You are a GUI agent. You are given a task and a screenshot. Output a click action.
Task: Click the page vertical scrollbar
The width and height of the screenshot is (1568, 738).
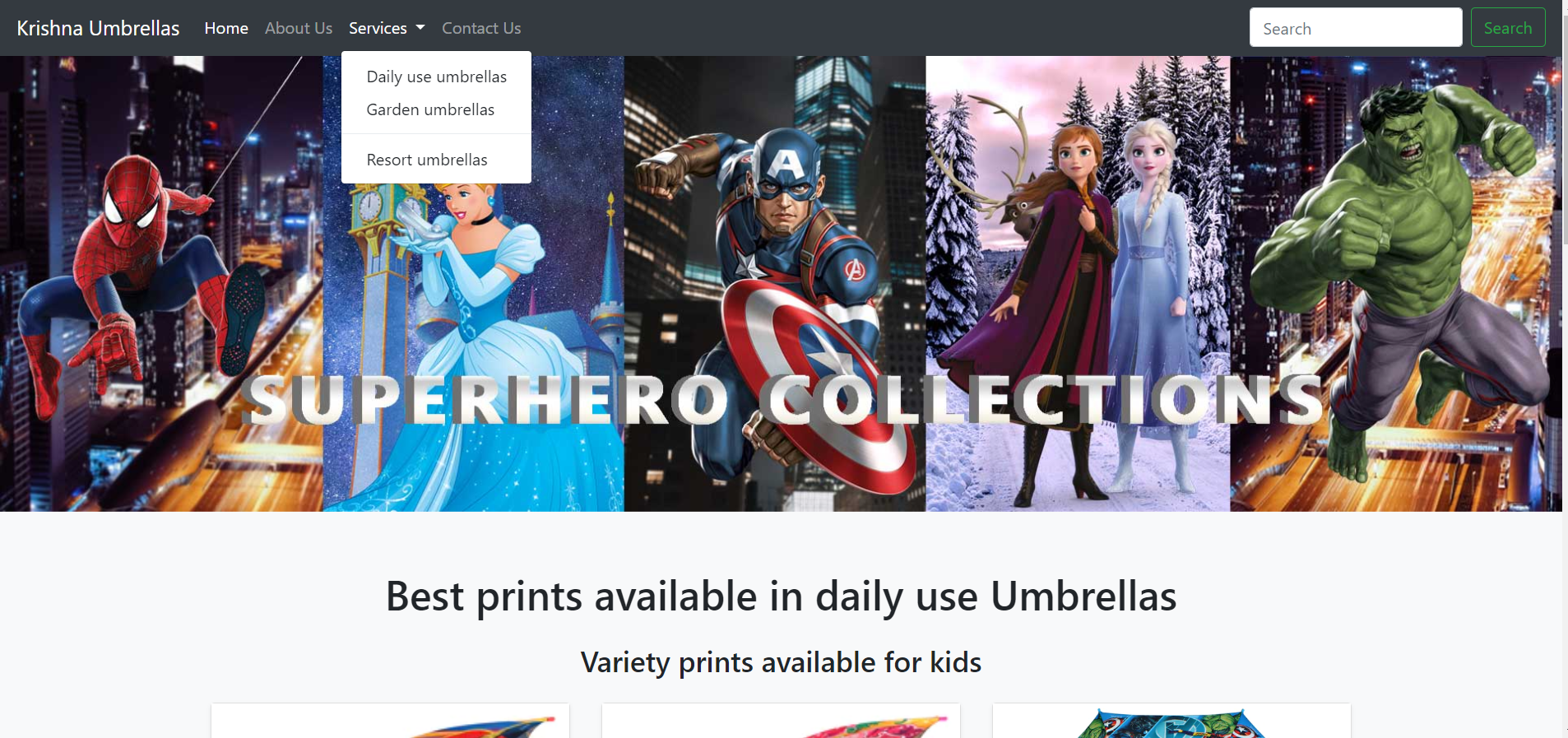coord(1565,369)
